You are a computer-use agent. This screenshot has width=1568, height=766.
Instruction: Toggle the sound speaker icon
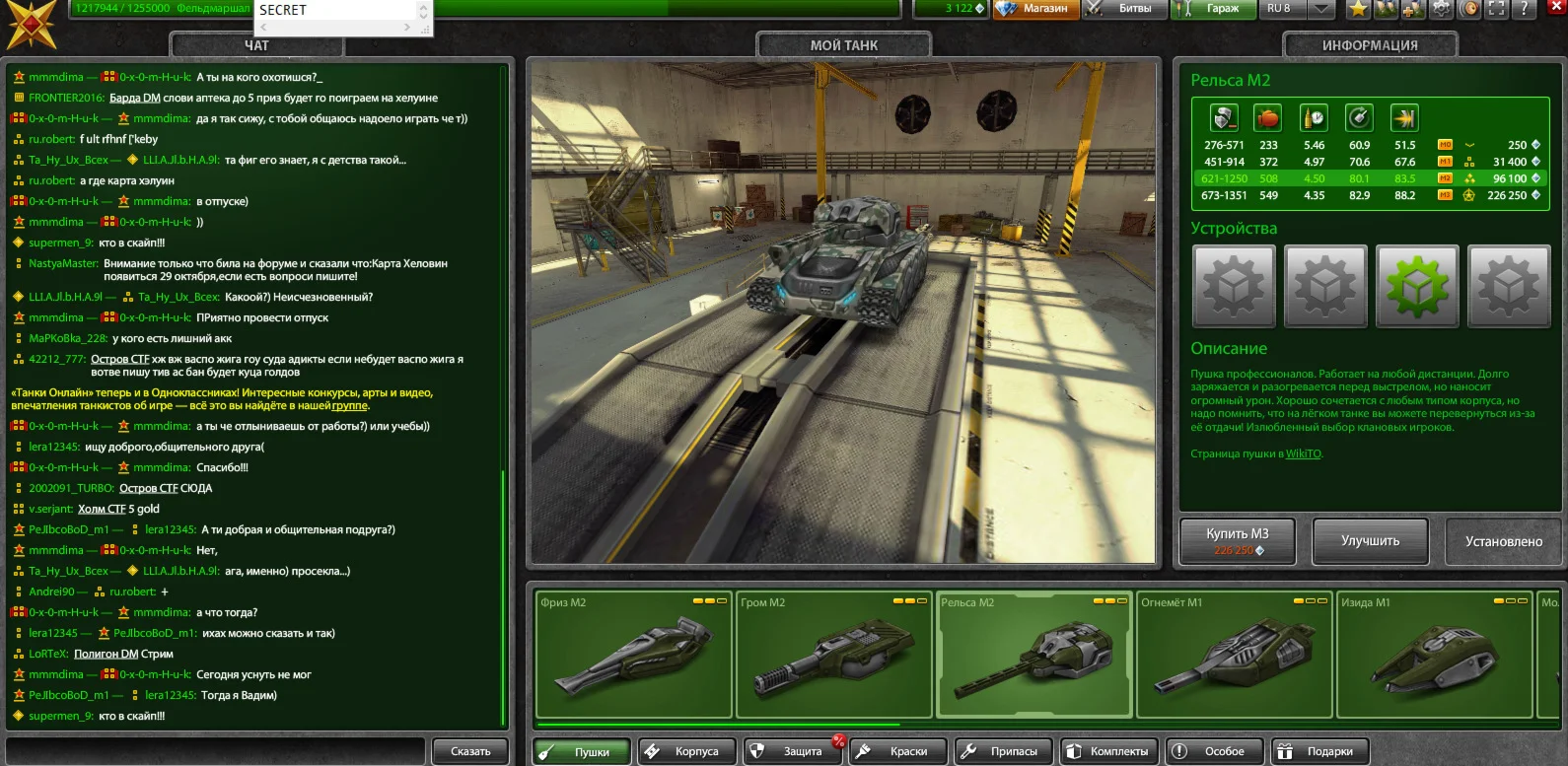click(1469, 9)
